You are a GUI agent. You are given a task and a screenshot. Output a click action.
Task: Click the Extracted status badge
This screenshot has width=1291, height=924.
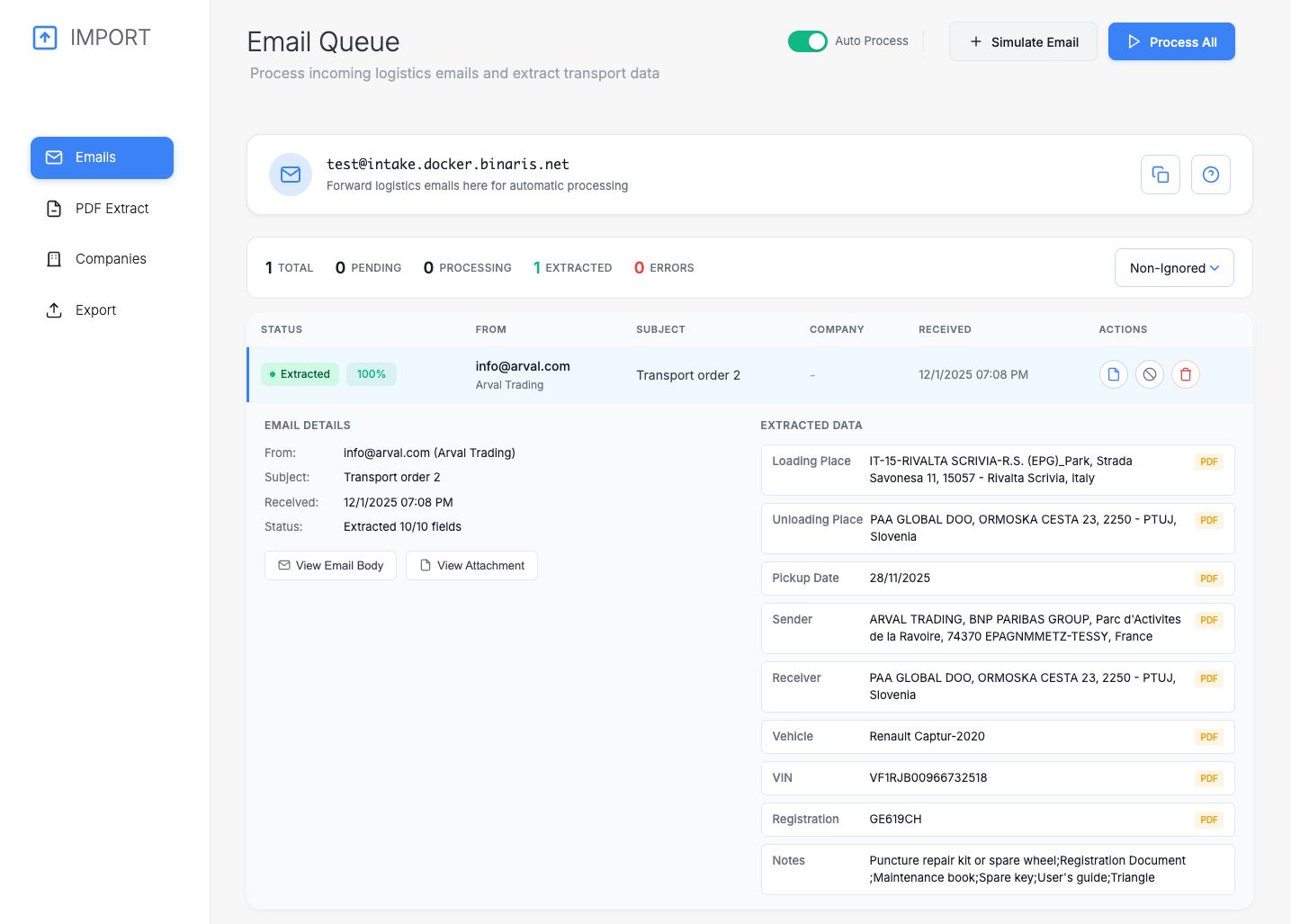coord(300,374)
